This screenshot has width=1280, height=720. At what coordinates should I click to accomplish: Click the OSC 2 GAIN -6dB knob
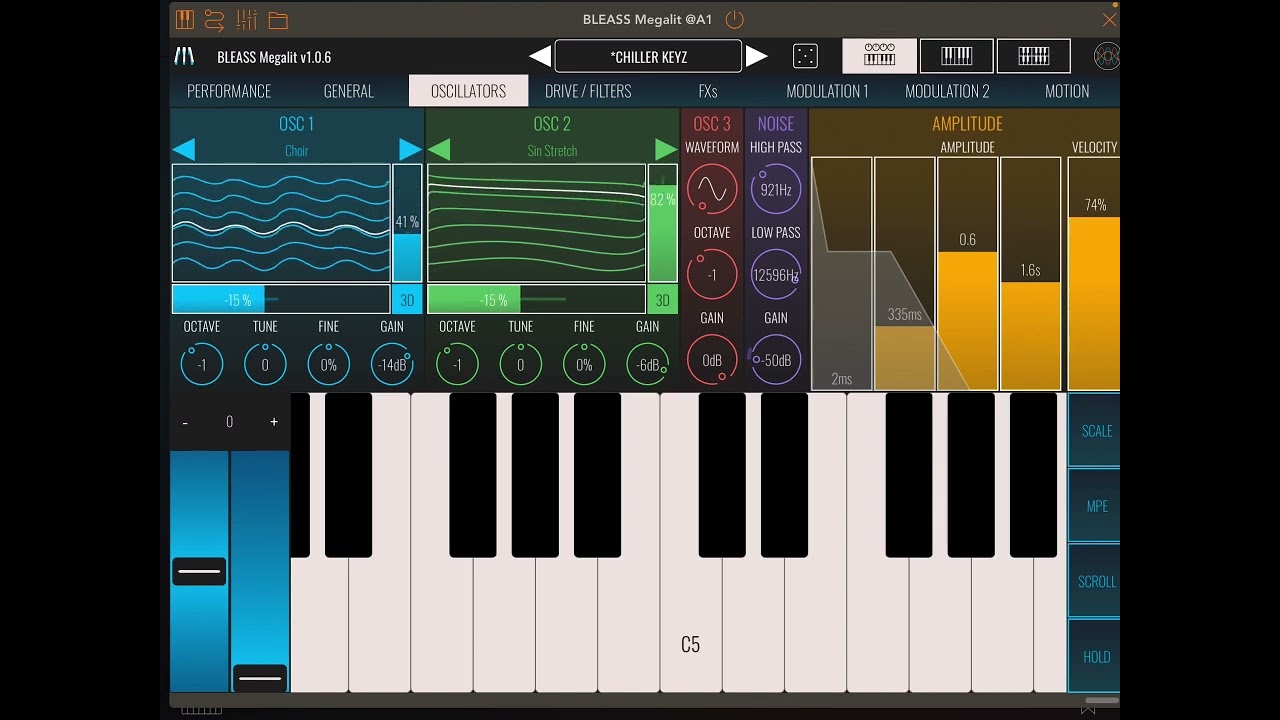coord(648,364)
